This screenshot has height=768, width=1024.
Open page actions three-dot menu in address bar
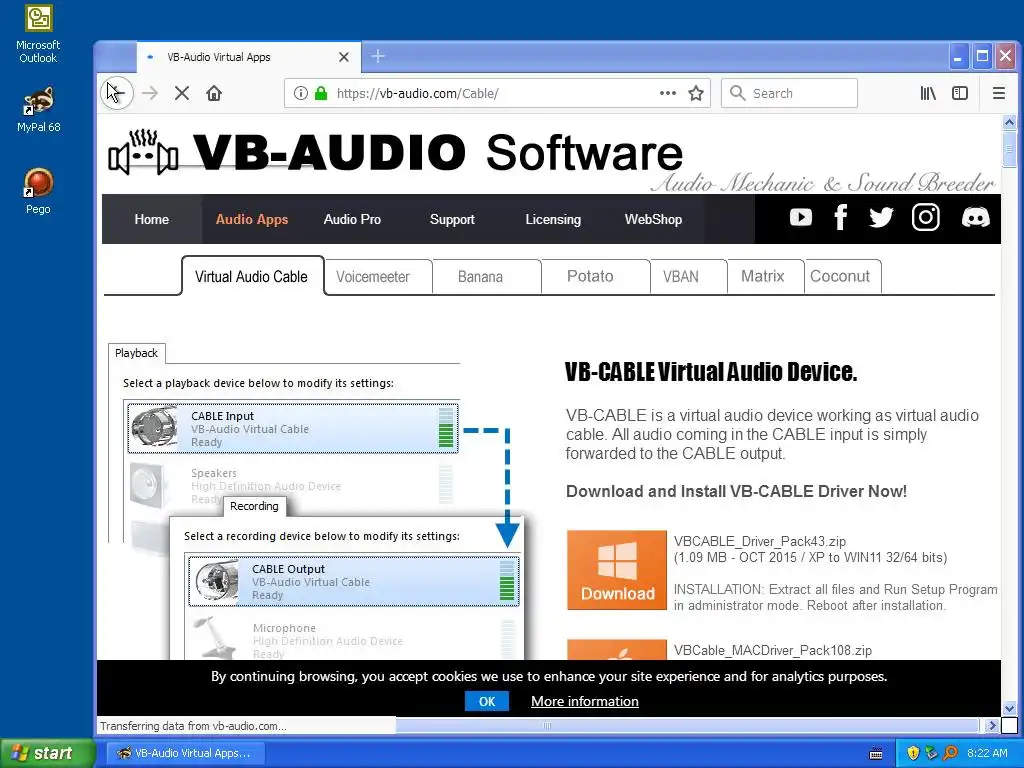[667, 93]
